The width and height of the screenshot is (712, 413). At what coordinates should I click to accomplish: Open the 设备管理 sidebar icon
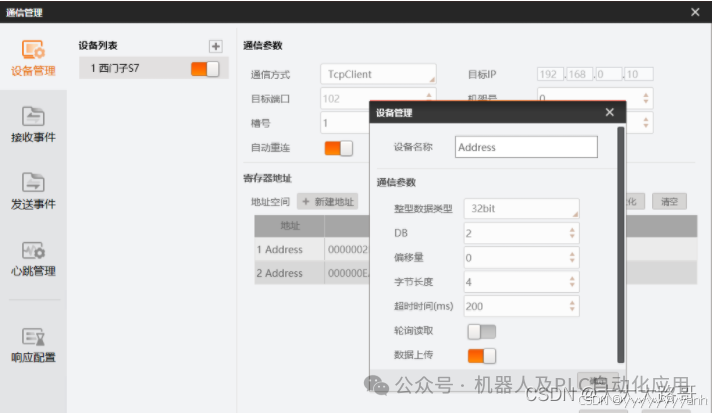pos(33,50)
